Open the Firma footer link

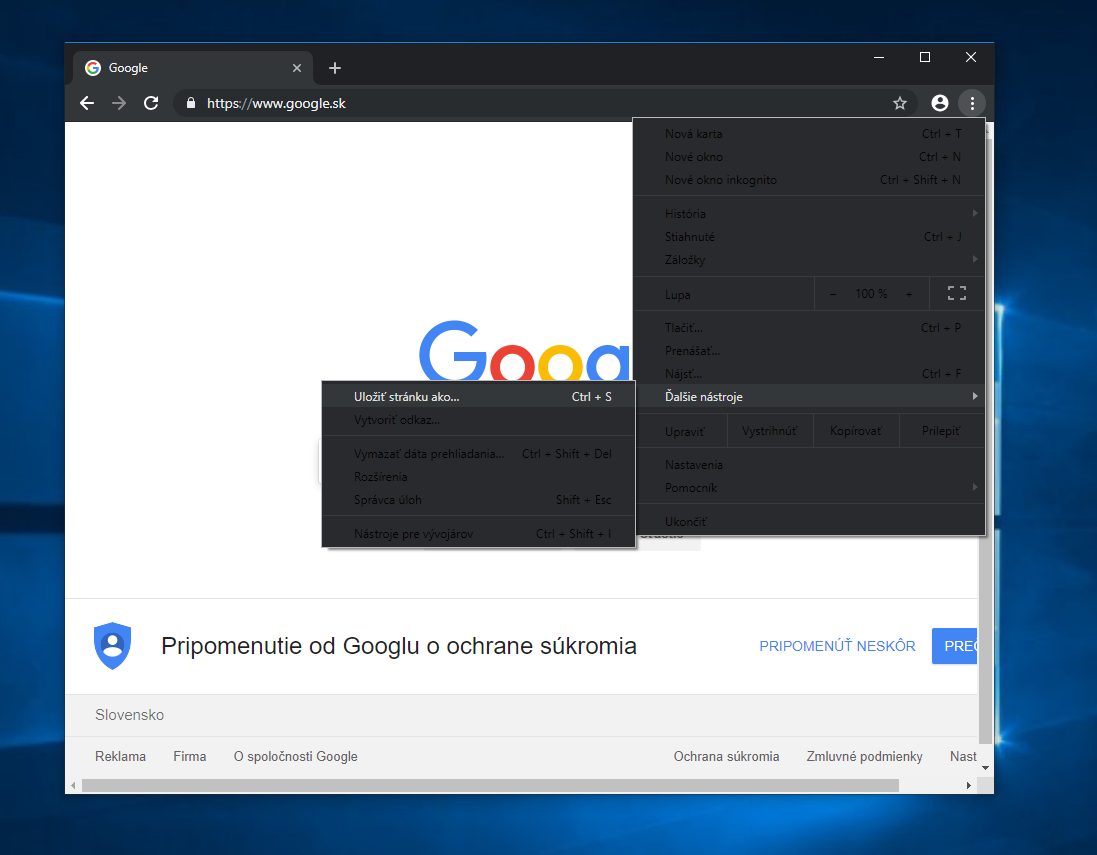pyautogui.click(x=190, y=756)
